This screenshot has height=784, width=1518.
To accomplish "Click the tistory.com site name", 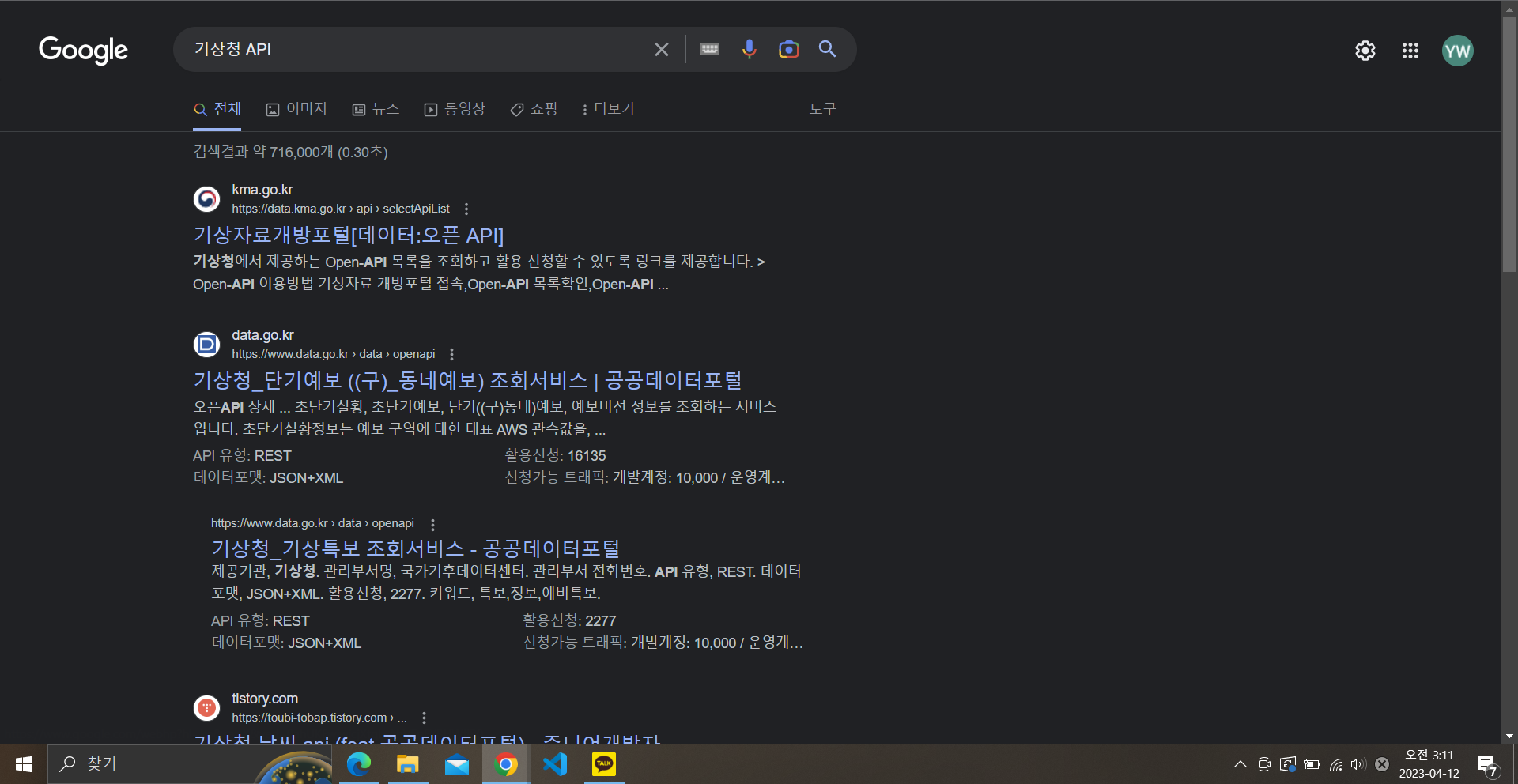I will 265,699.
